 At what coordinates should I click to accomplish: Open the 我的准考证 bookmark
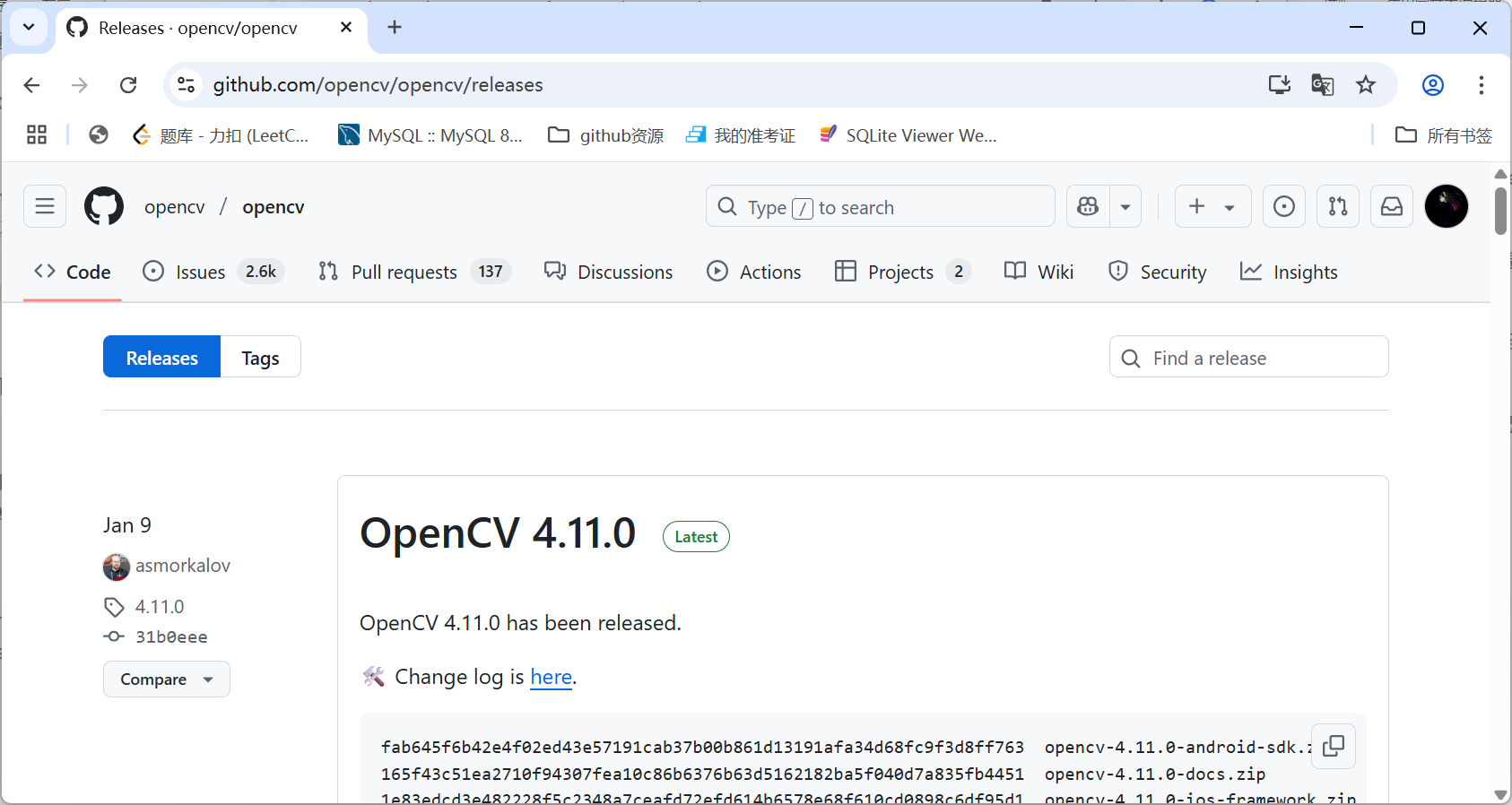741,135
